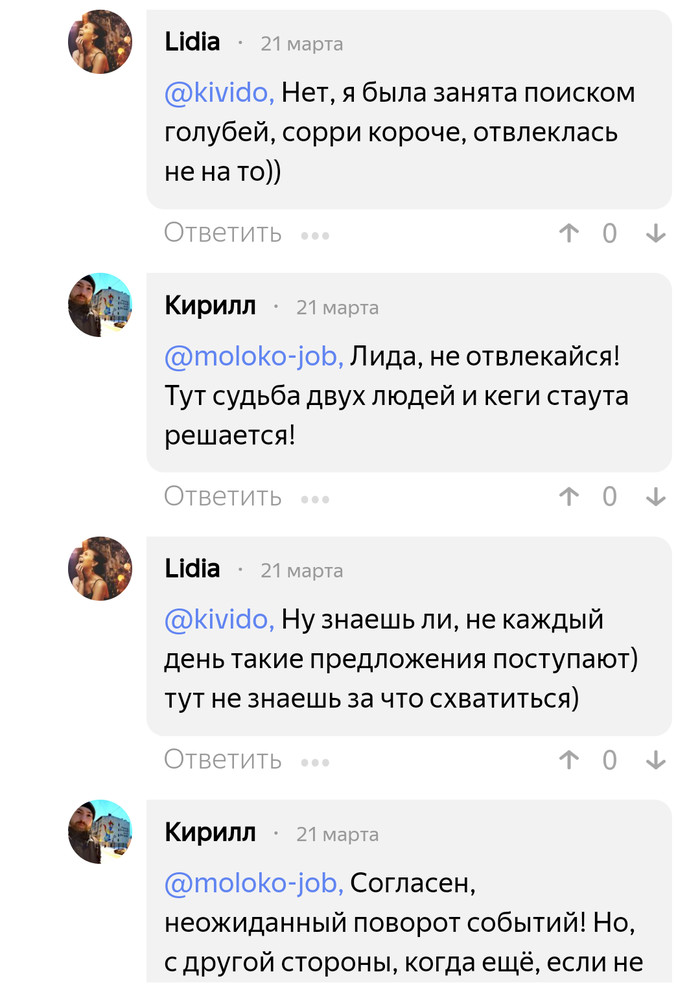Open @kivido mention in Lidia's first comment
Screen dimensions: 700x985
tap(219, 93)
